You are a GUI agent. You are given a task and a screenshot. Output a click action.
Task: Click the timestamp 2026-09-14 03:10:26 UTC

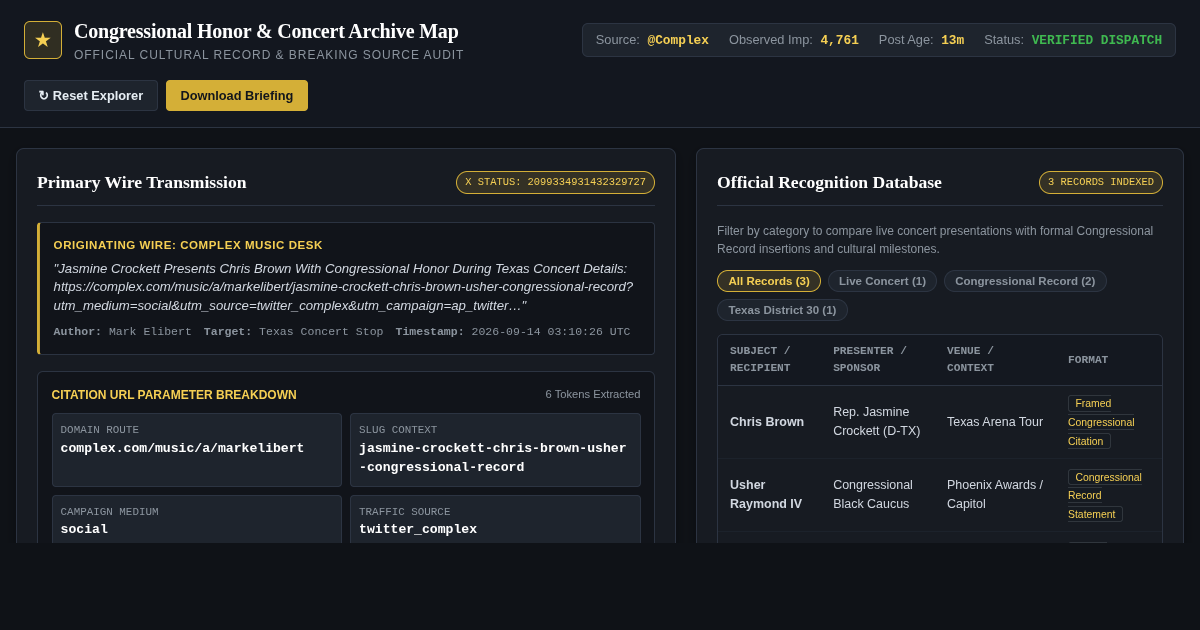click(x=551, y=332)
